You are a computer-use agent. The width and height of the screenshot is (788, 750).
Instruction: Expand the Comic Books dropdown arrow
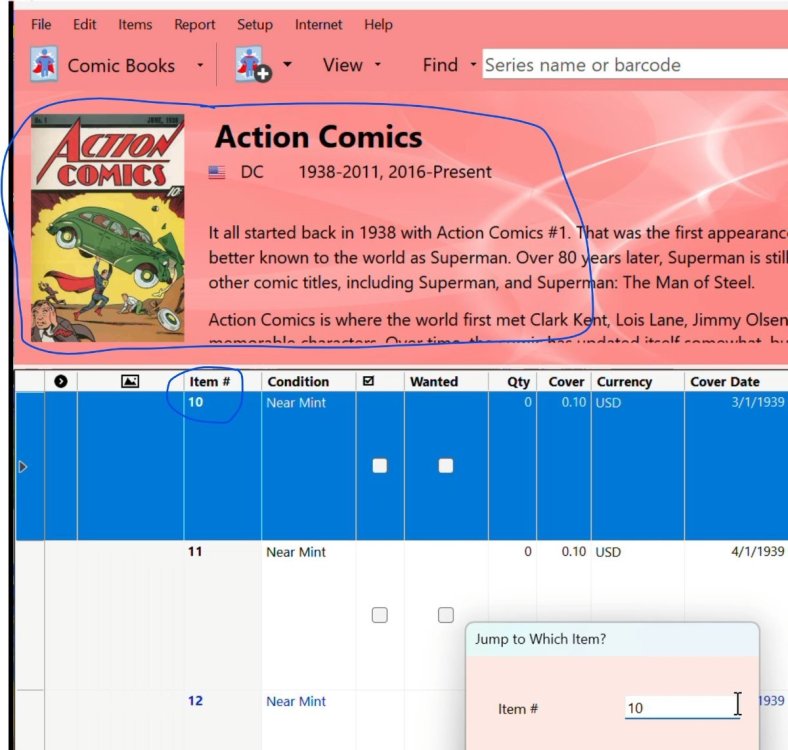[x=200, y=66]
